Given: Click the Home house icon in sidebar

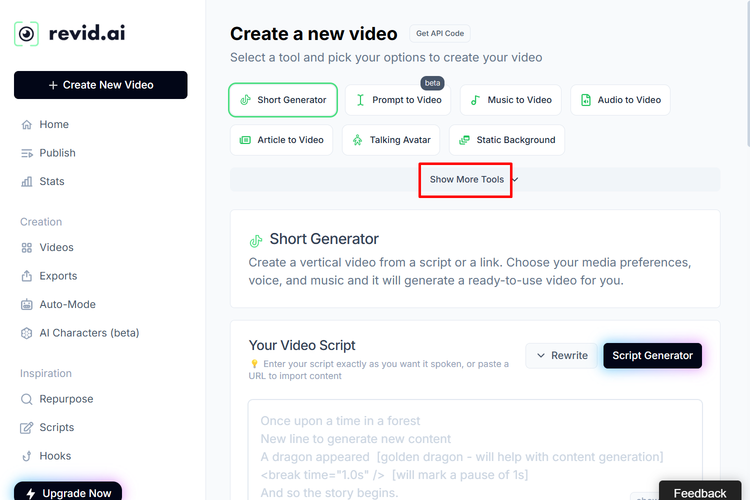Looking at the screenshot, I should pyautogui.click(x=27, y=125).
